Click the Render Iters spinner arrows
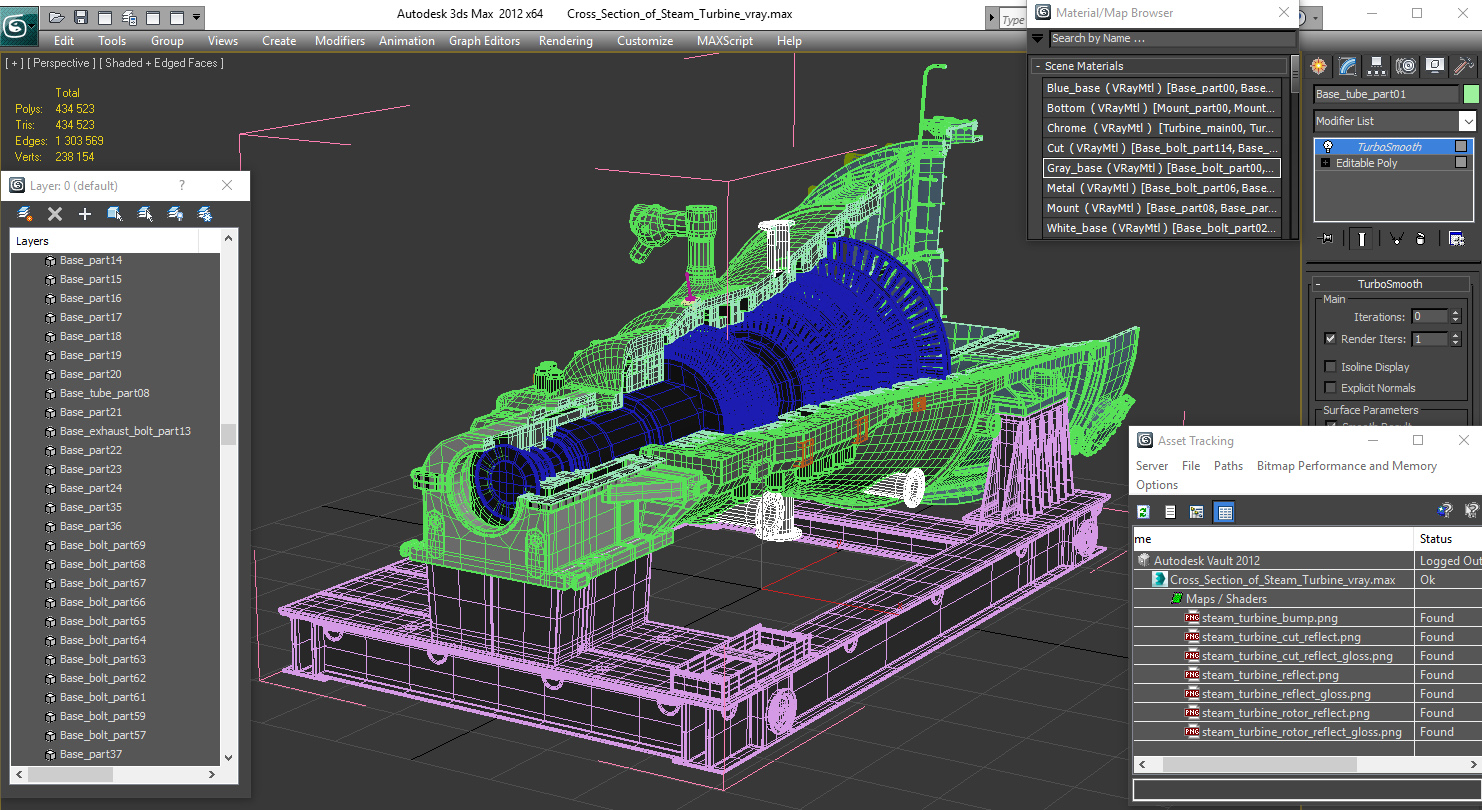 point(1455,339)
